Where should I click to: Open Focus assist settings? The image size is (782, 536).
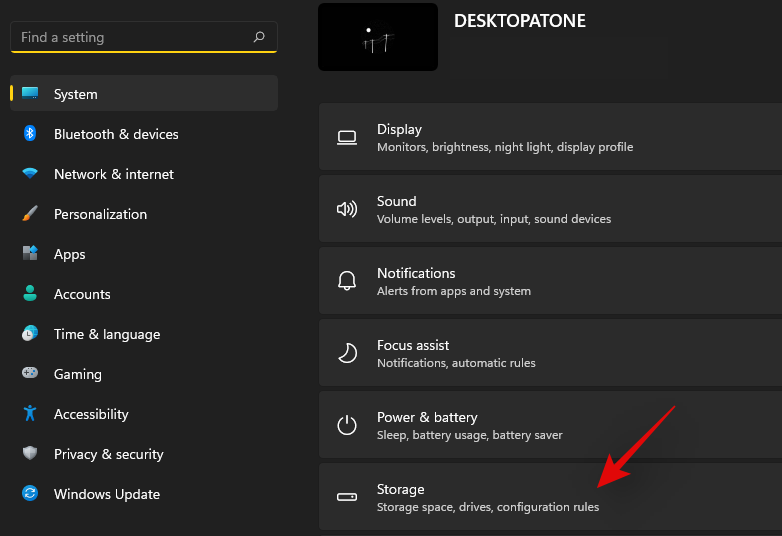tap(550, 353)
